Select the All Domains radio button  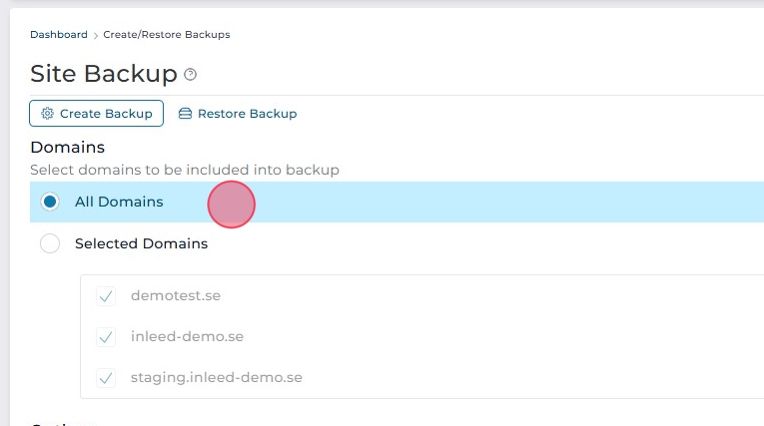pyautogui.click(x=50, y=202)
